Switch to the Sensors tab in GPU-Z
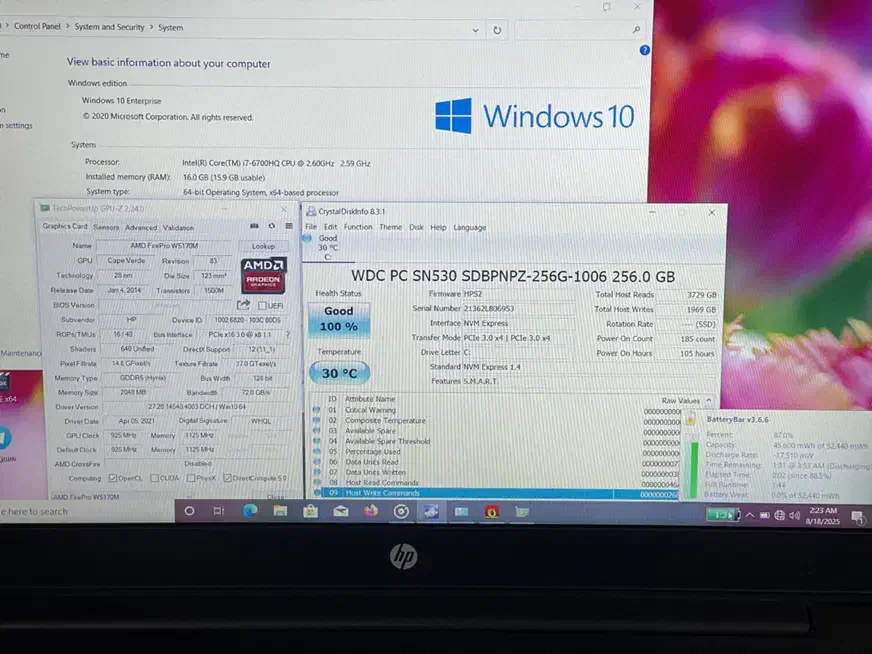 (x=106, y=227)
